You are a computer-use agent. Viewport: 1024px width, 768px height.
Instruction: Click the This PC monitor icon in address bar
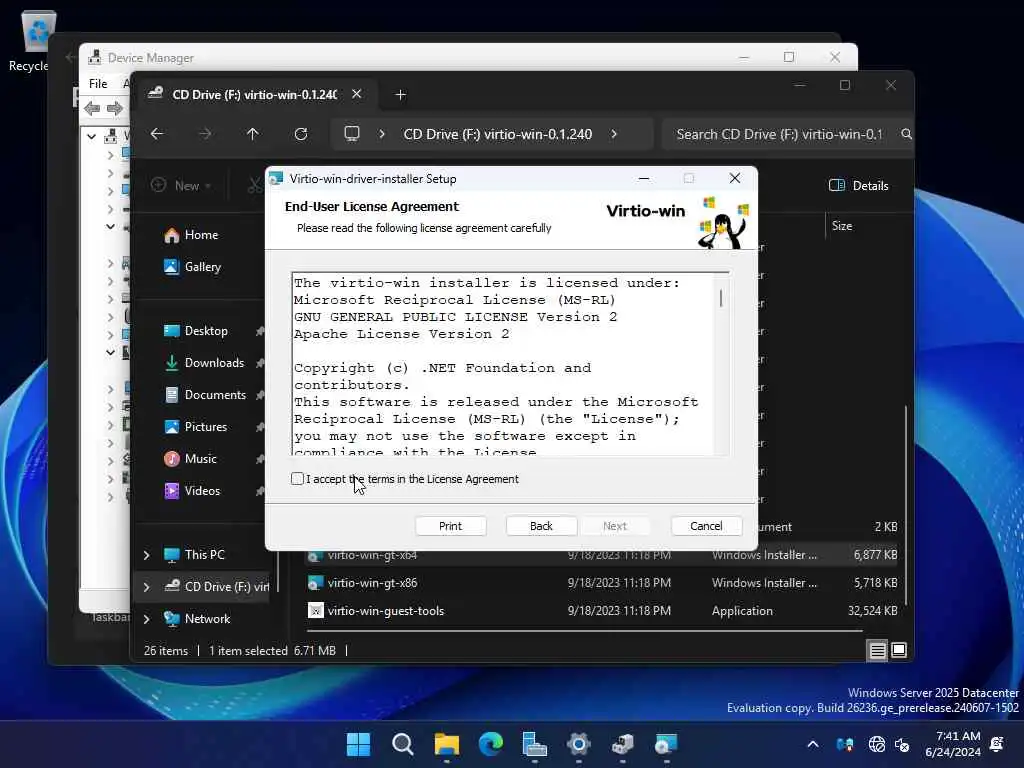click(352, 134)
